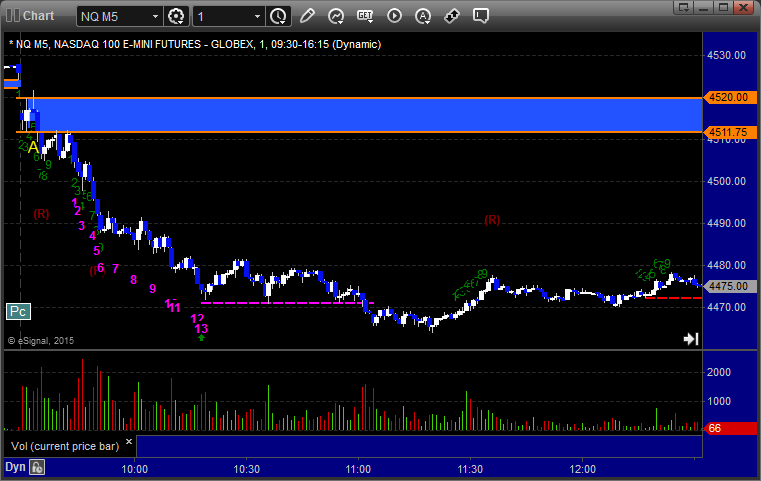The image size is (761, 481).
Task: Open the time interval clock icon
Action: pyautogui.click(x=279, y=17)
